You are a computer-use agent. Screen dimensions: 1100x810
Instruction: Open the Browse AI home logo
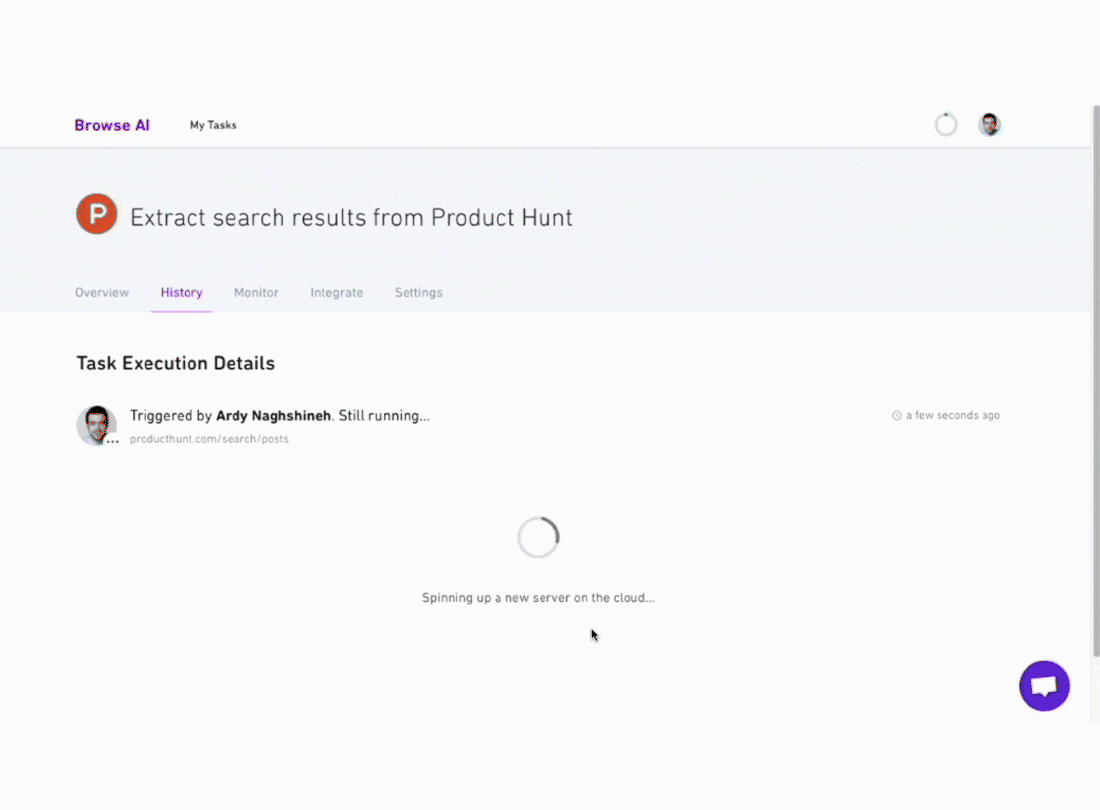click(x=112, y=125)
